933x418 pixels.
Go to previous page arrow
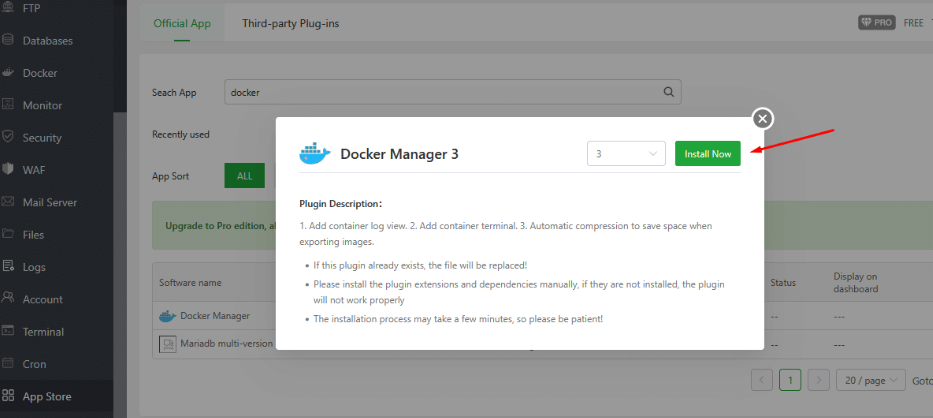(762, 380)
